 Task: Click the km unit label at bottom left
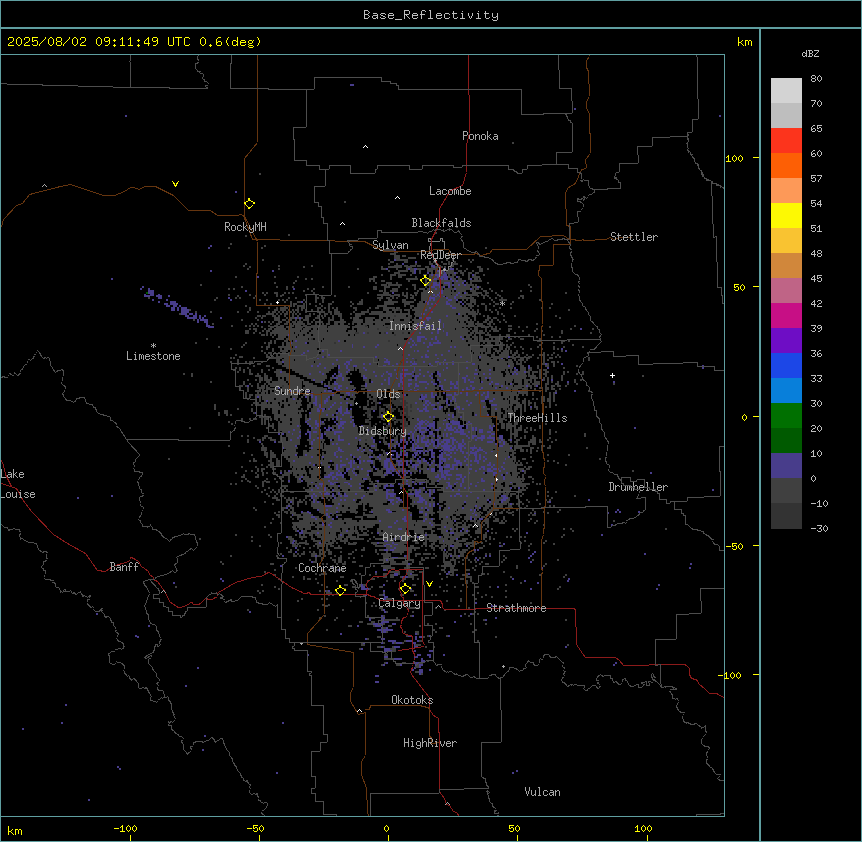15,831
